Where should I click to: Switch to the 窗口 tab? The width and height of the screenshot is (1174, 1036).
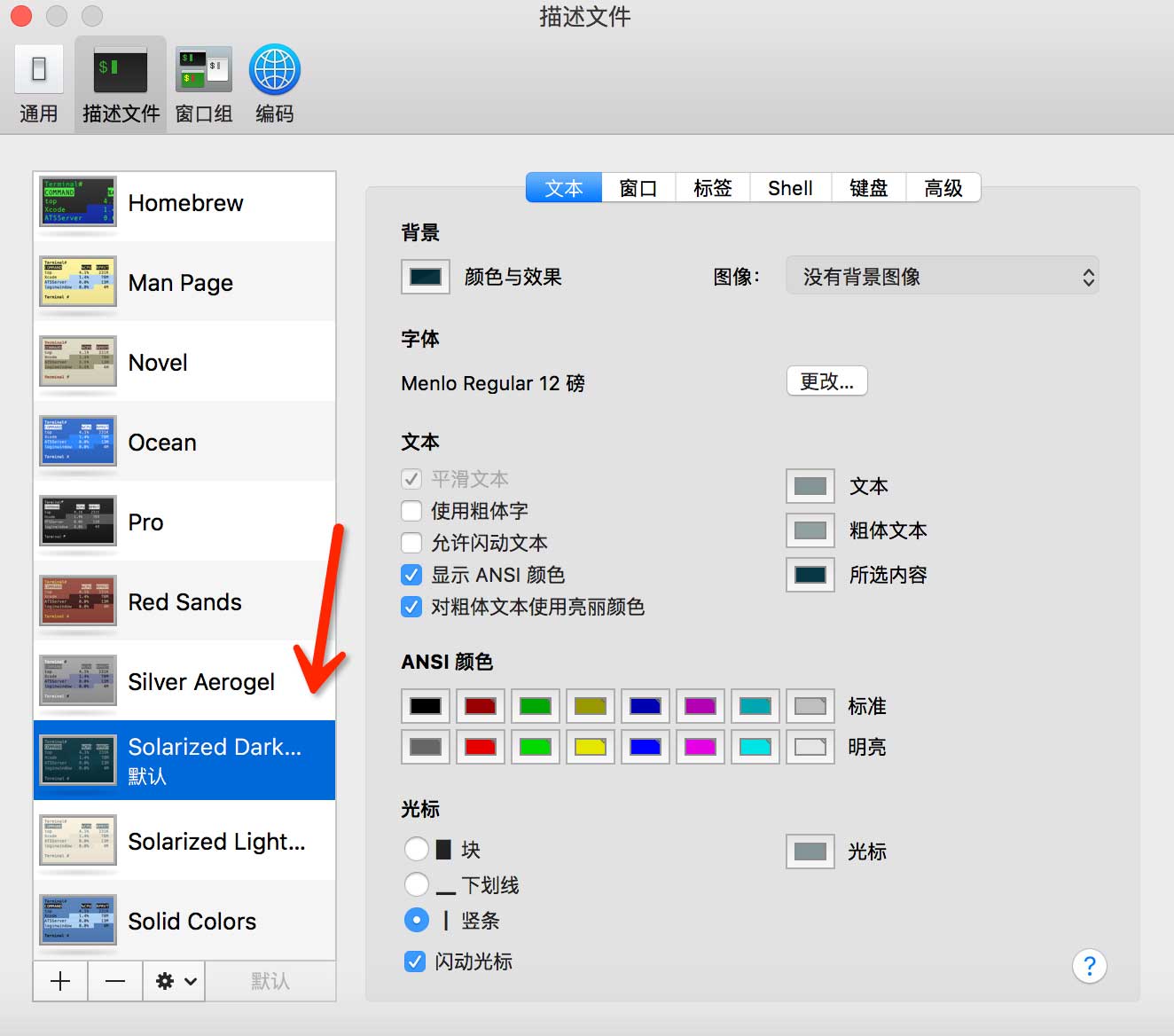(638, 188)
